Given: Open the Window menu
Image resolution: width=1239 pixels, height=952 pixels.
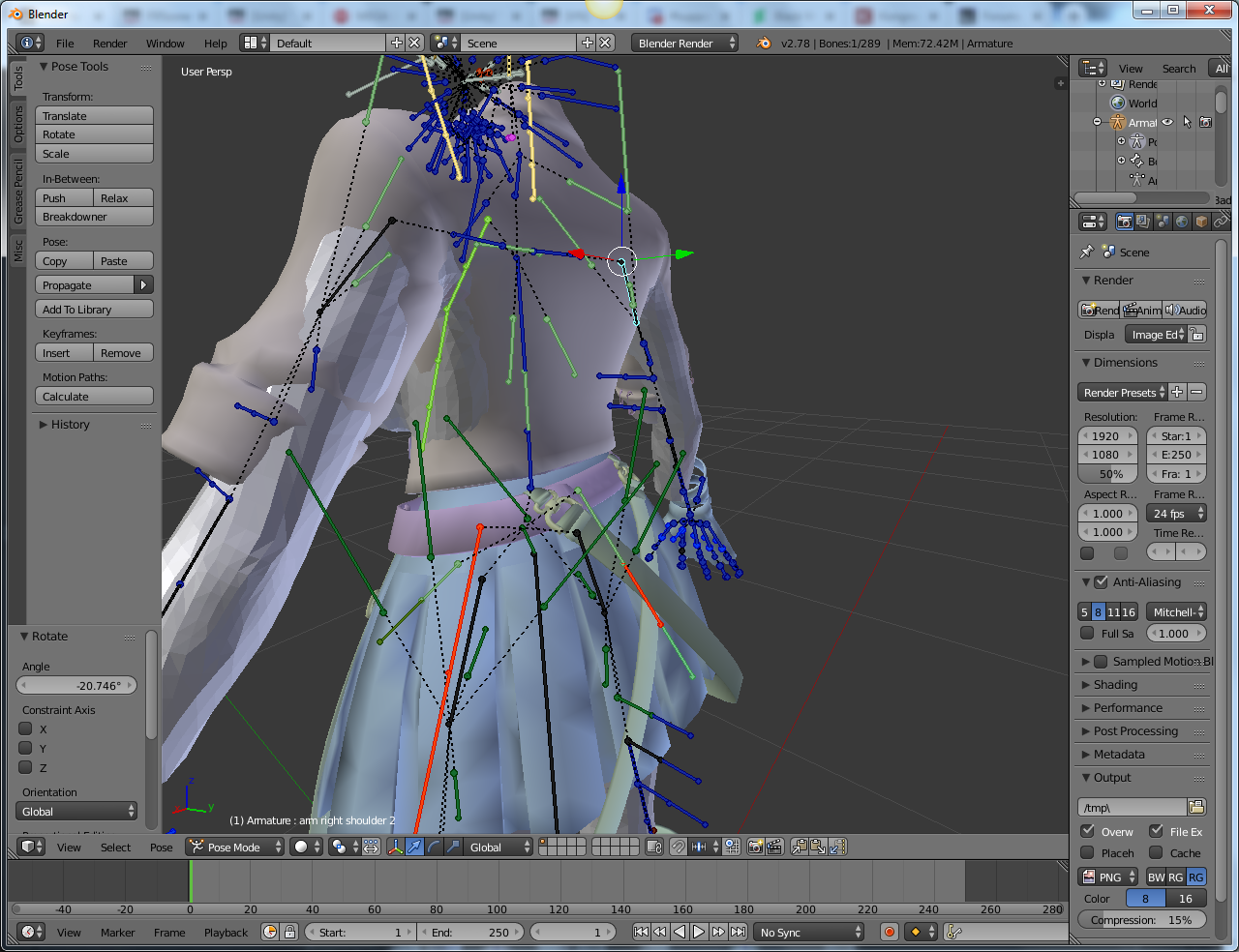Looking at the screenshot, I should pos(165,43).
